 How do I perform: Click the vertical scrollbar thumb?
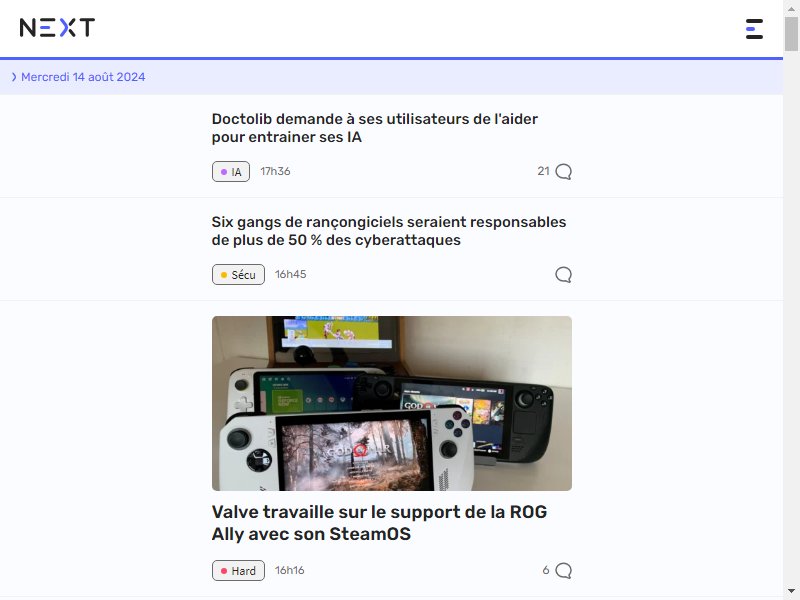point(791,34)
